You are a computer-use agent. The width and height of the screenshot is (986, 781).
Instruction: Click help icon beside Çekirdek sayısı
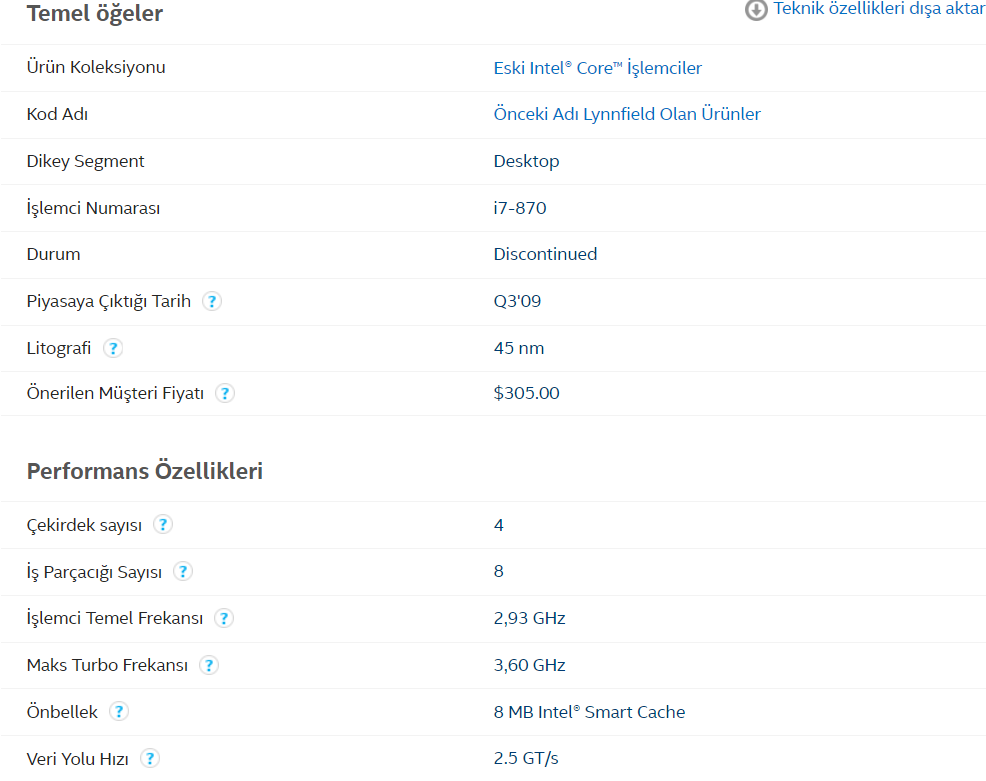(x=163, y=524)
